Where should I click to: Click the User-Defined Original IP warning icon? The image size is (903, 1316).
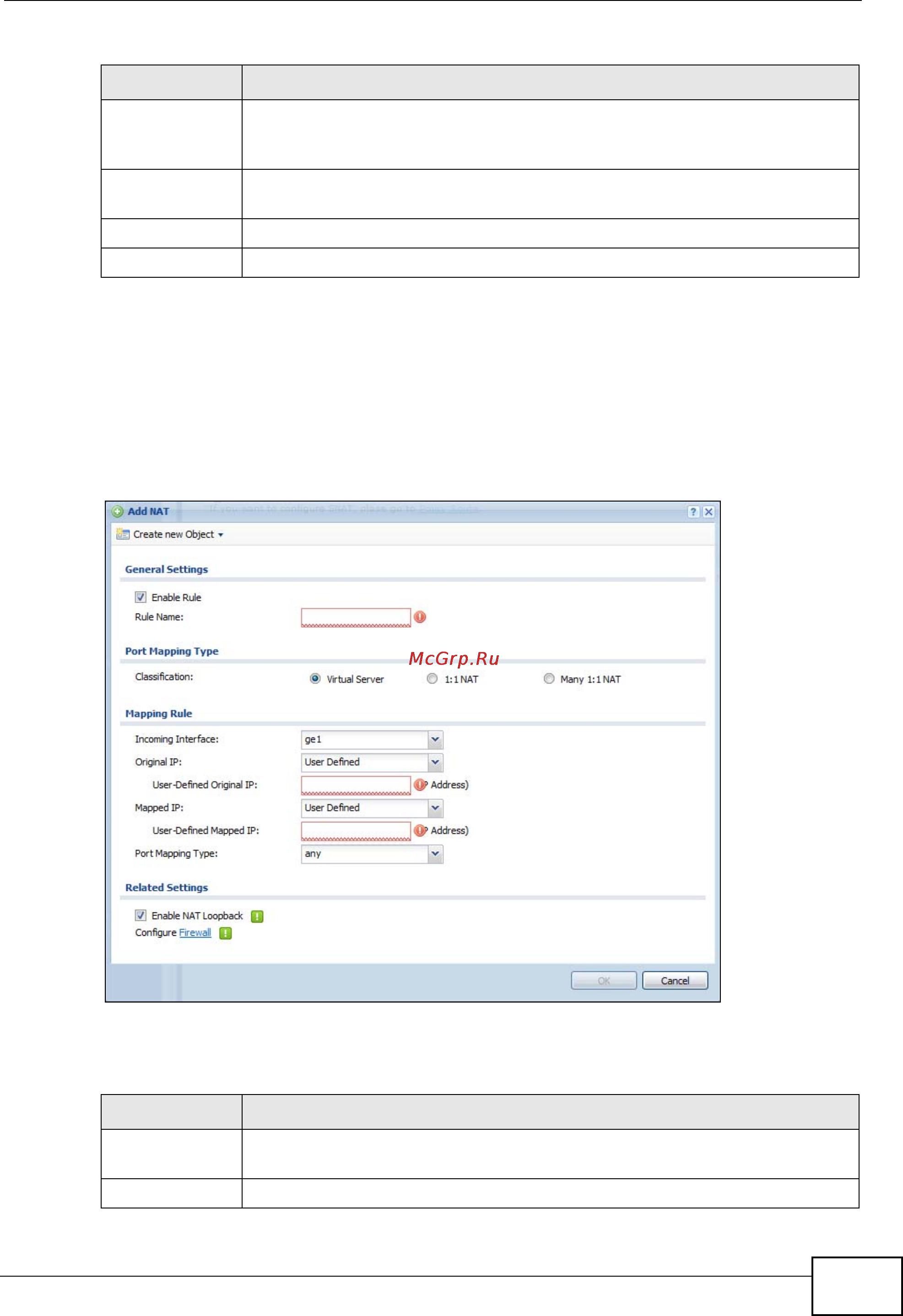(x=420, y=785)
